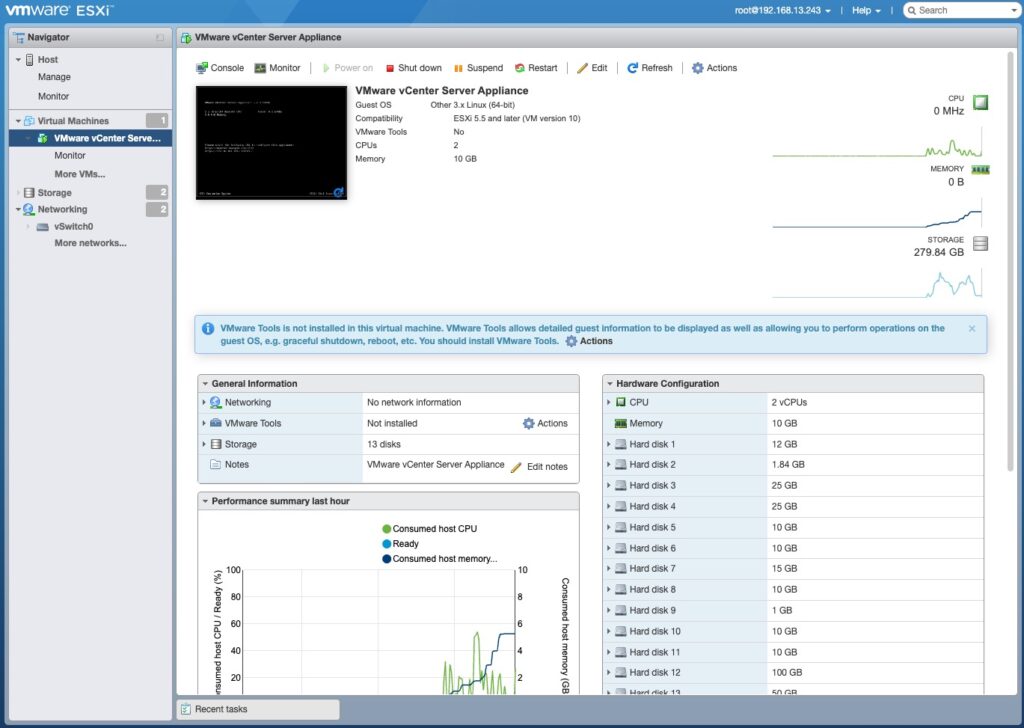Click the Search input field
Image resolution: width=1024 pixels, height=728 pixels.
pos(961,10)
